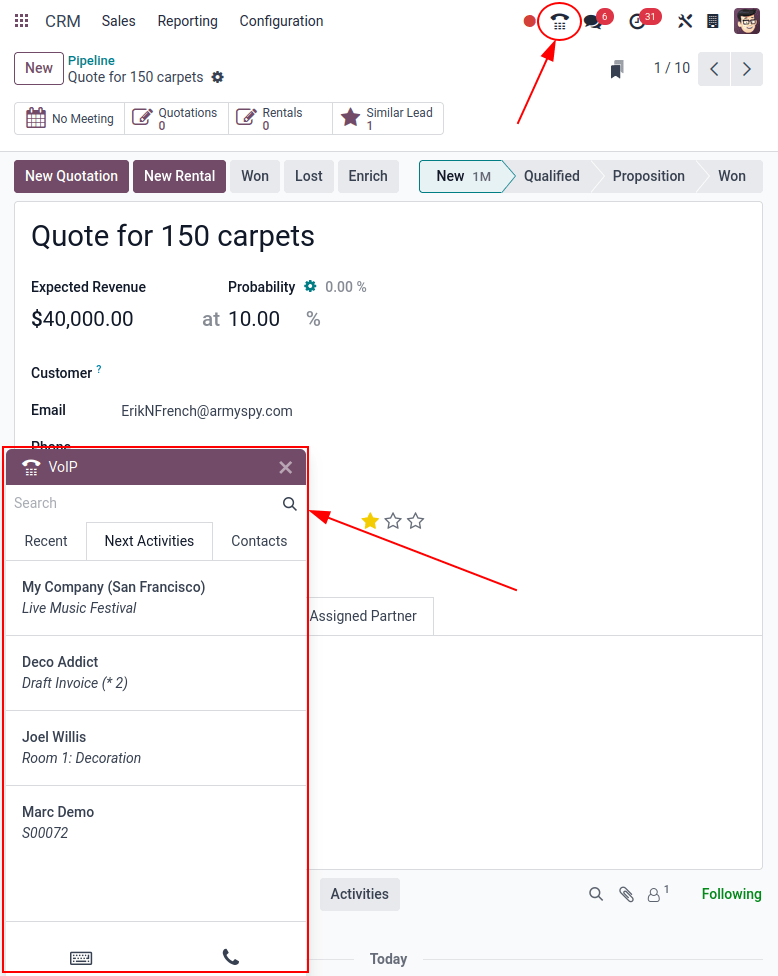
Task: Toggle the first priority star on the lead
Action: tap(369, 521)
